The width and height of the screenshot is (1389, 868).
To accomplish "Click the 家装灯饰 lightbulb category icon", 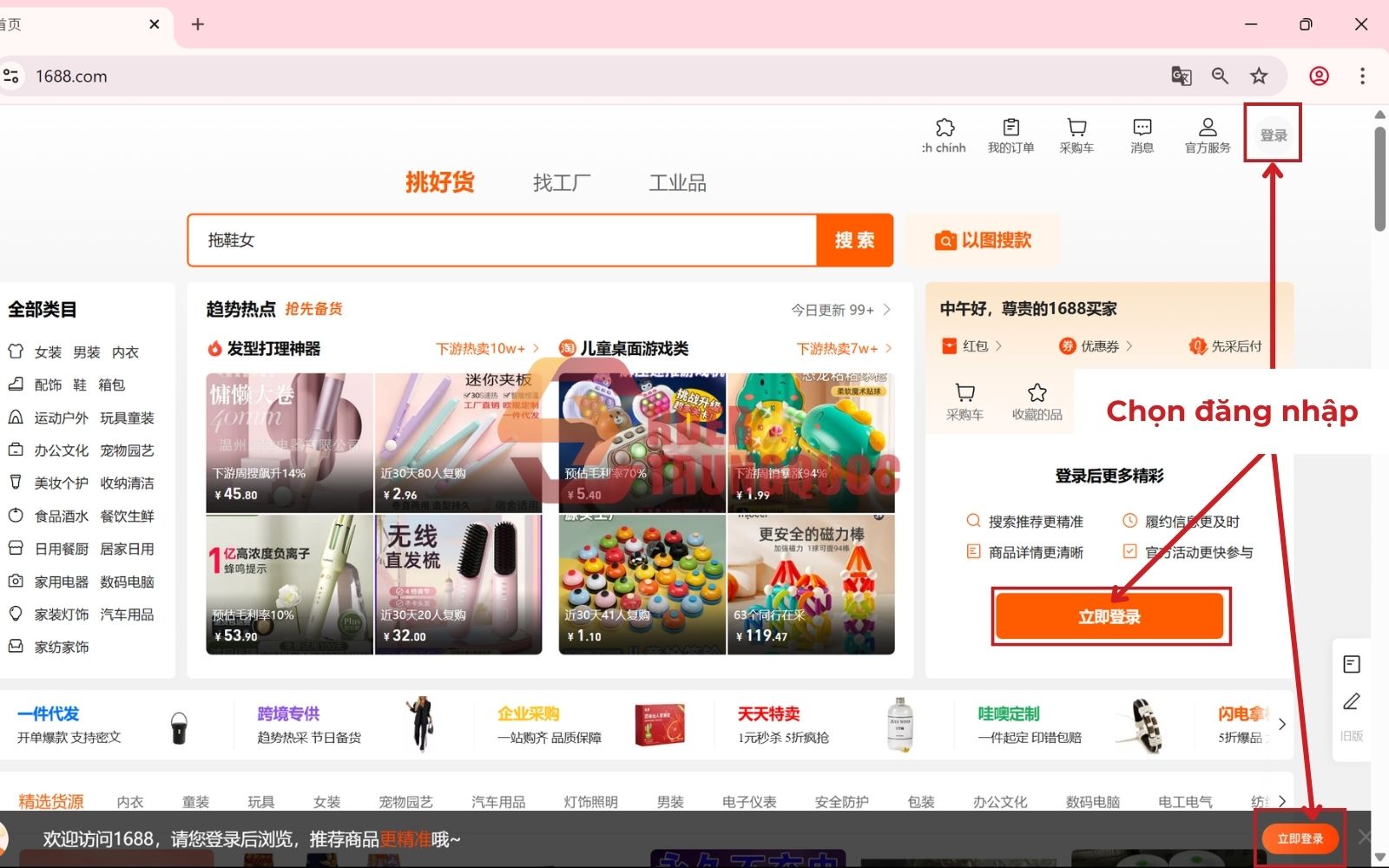I will [16, 614].
